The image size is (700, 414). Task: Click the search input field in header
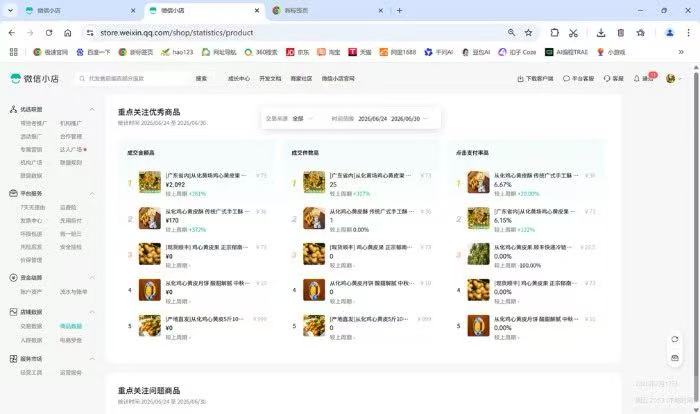pyautogui.click(x=133, y=79)
